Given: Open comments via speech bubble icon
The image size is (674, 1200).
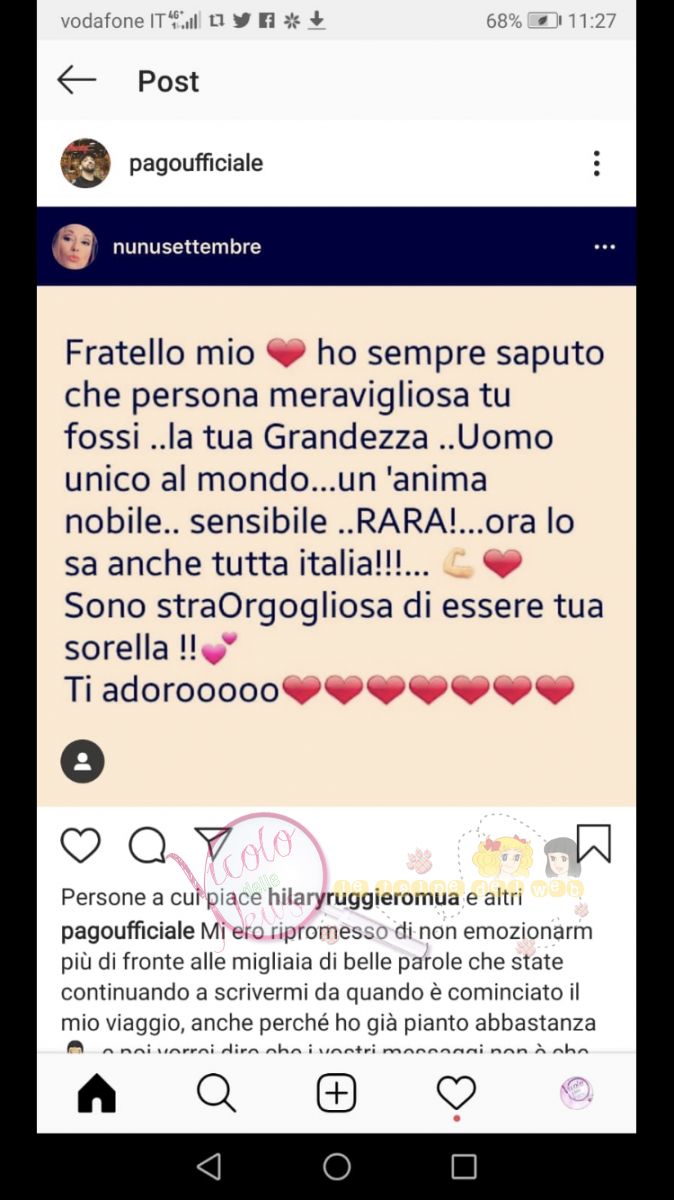Looking at the screenshot, I should (x=147, y=846).
